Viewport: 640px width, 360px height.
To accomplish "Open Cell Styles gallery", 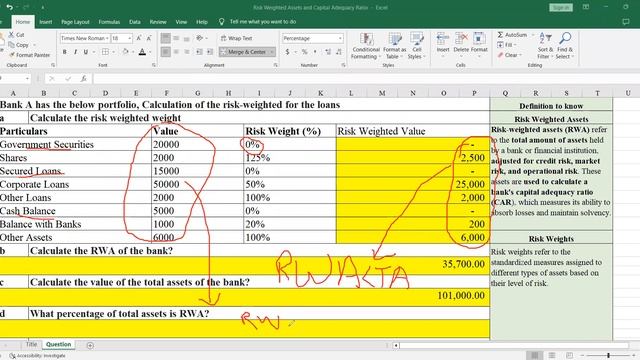I will (x=416, y=46).
